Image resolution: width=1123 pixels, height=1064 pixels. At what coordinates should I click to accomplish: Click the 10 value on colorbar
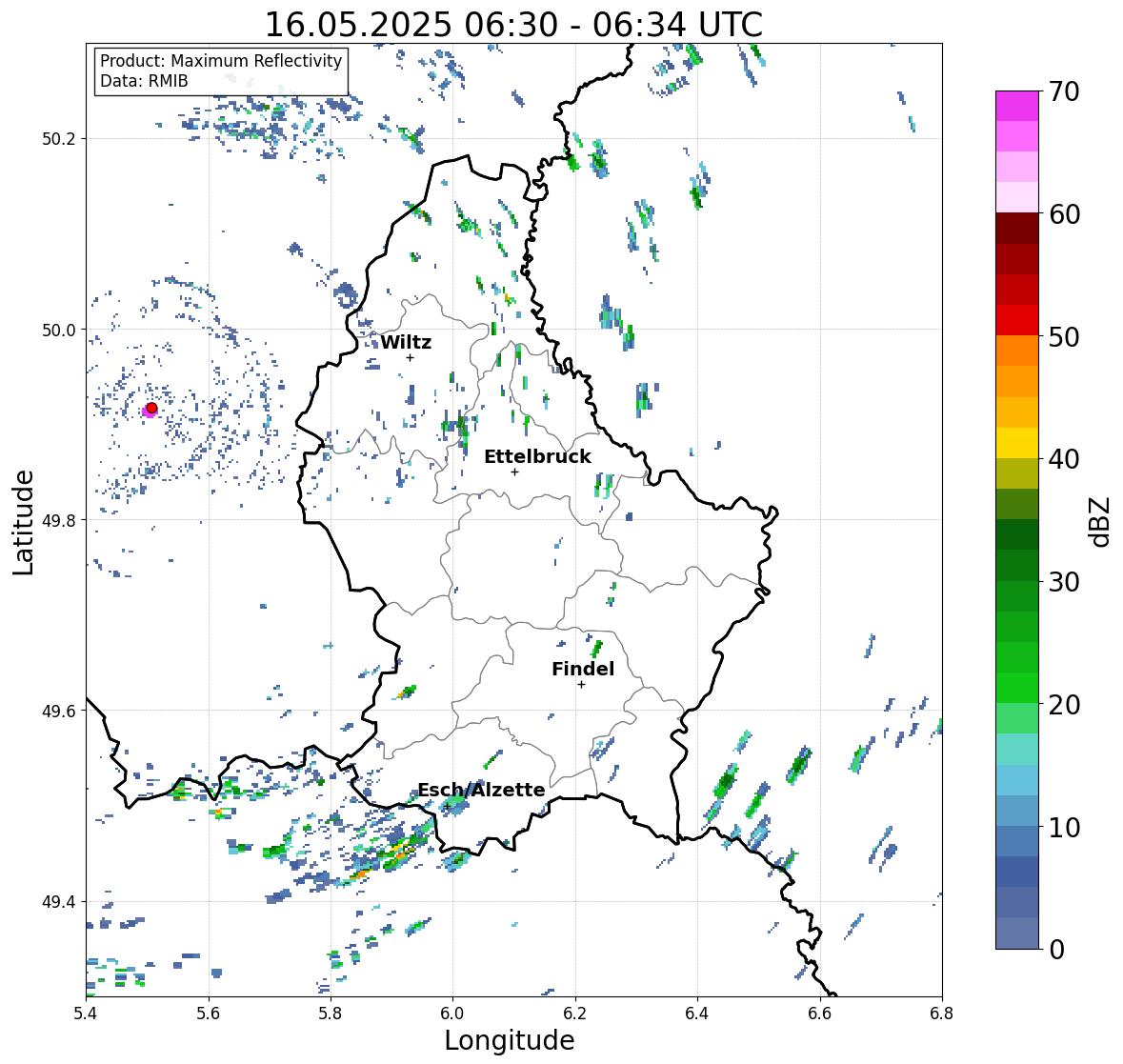1064,827
